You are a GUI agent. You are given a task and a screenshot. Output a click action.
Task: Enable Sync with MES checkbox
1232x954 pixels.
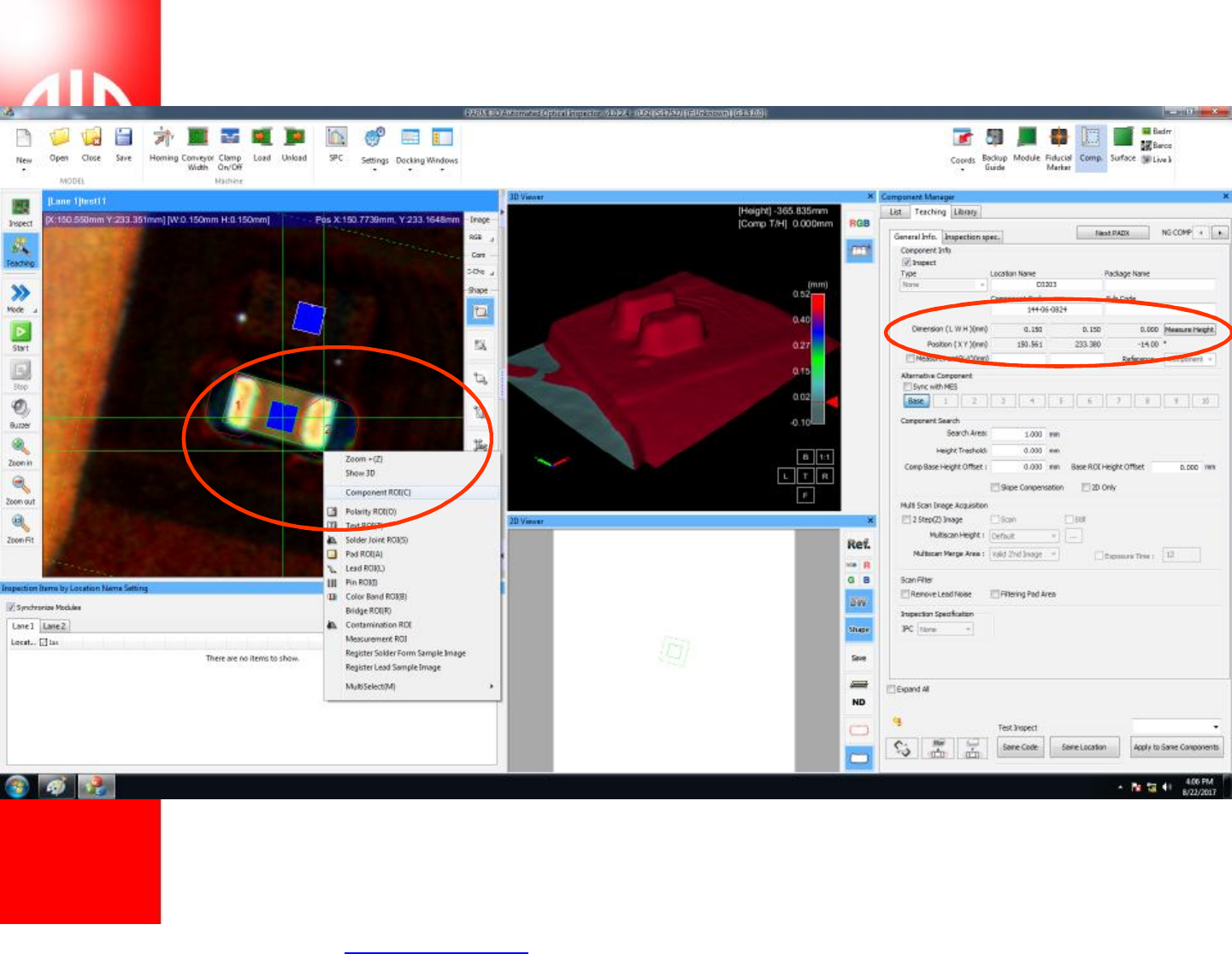tap(908, 387)
